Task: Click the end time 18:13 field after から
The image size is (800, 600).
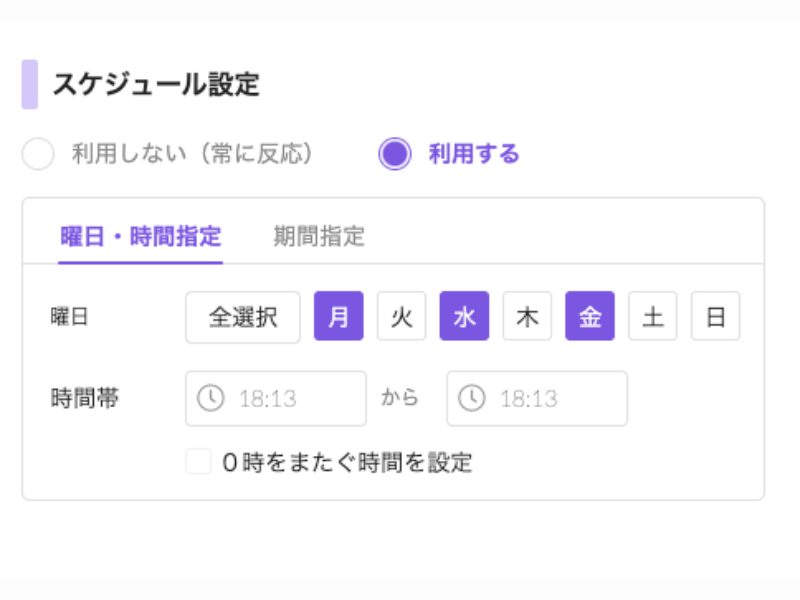Action: coord(537,398)
